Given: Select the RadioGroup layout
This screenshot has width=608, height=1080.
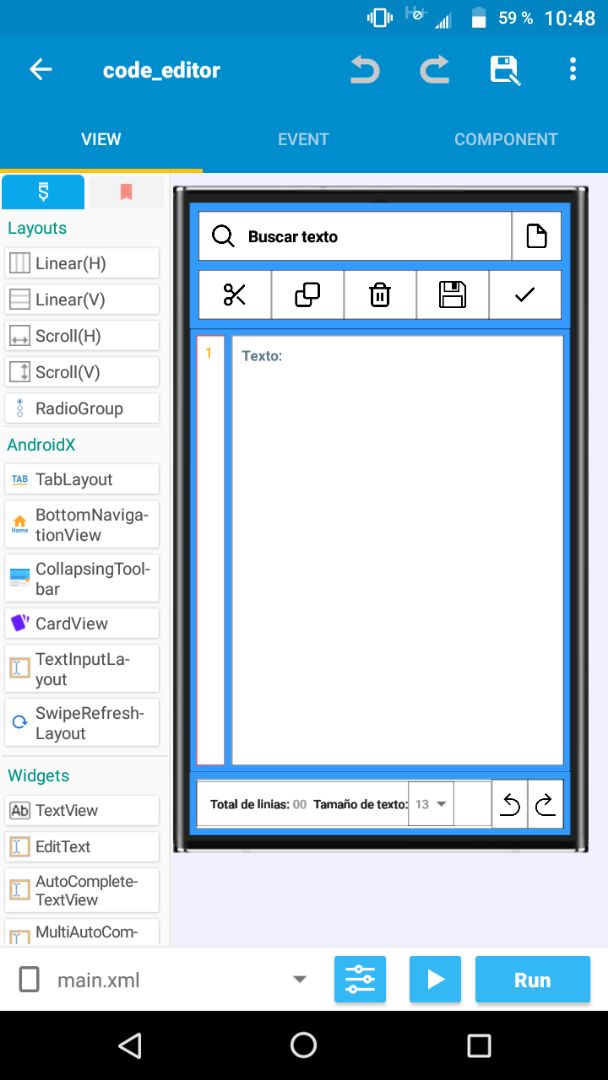Looking at the screenshot, I should (82, 408).
